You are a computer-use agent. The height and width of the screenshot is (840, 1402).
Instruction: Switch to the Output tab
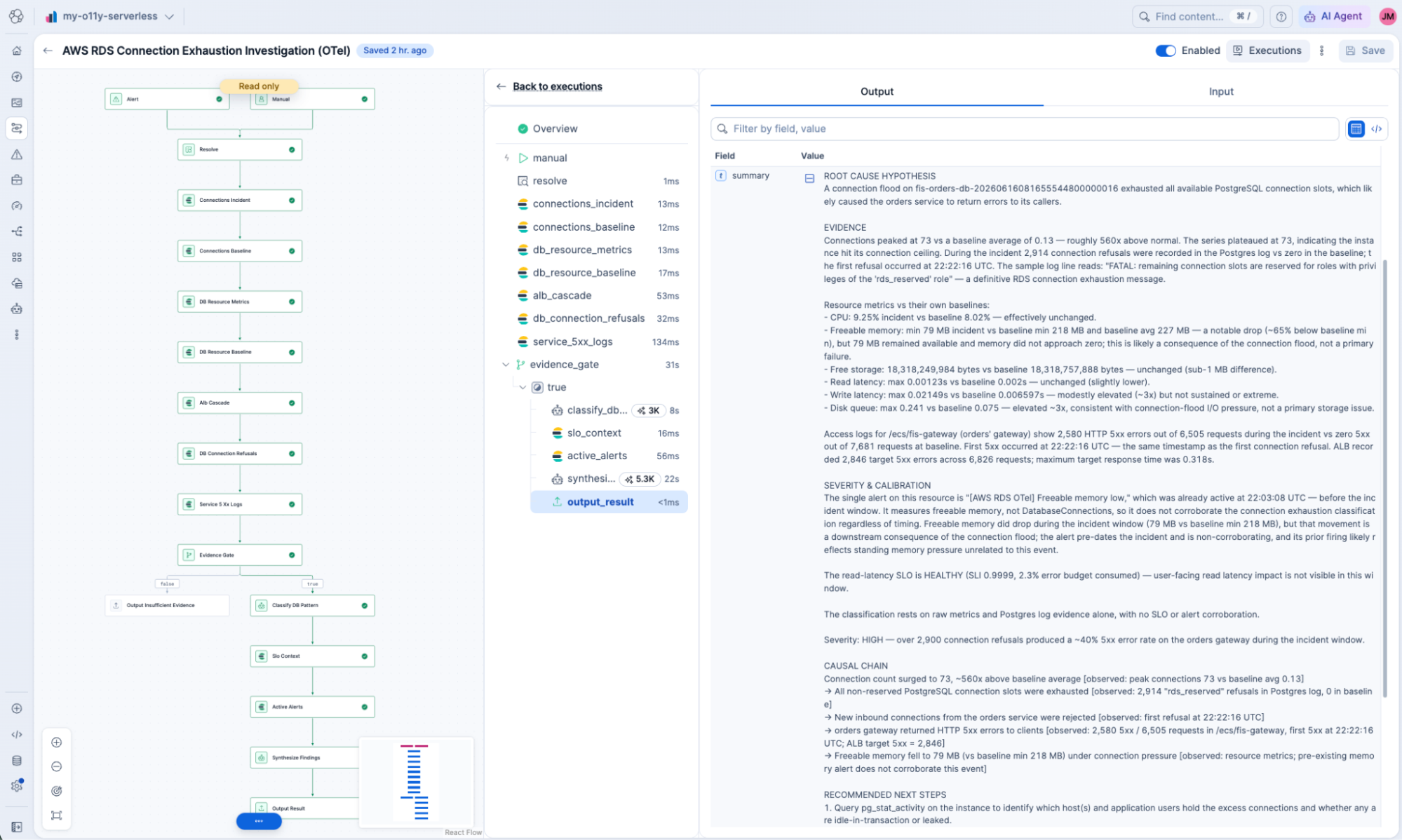(877, 91)
